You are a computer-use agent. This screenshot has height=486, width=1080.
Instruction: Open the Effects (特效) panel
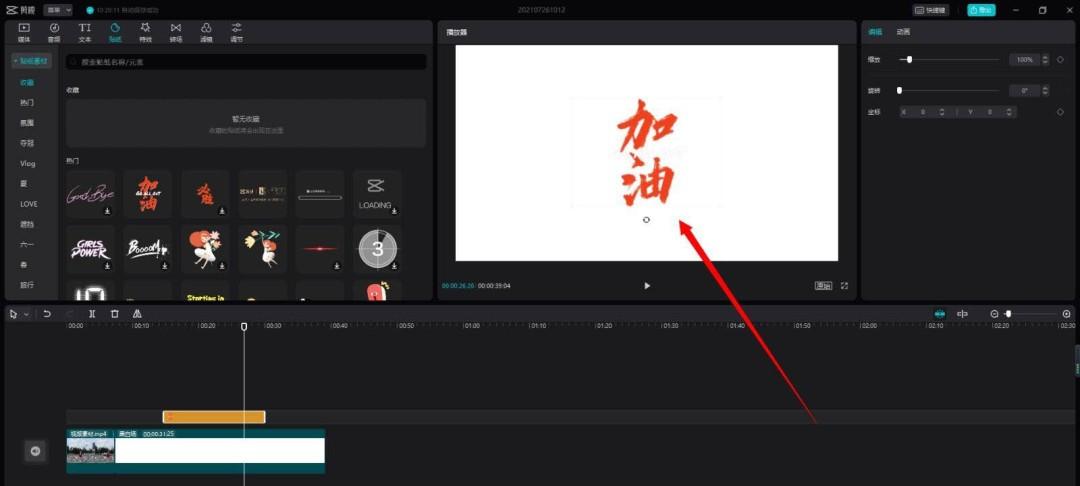pyautogui.click(x=146, y=32)
